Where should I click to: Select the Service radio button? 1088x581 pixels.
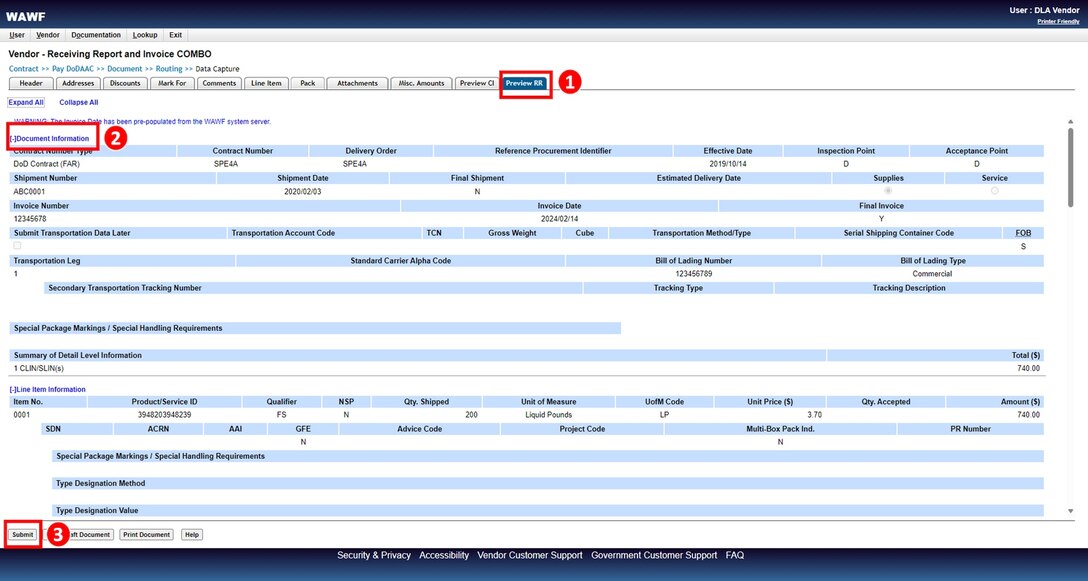point(994,191)
